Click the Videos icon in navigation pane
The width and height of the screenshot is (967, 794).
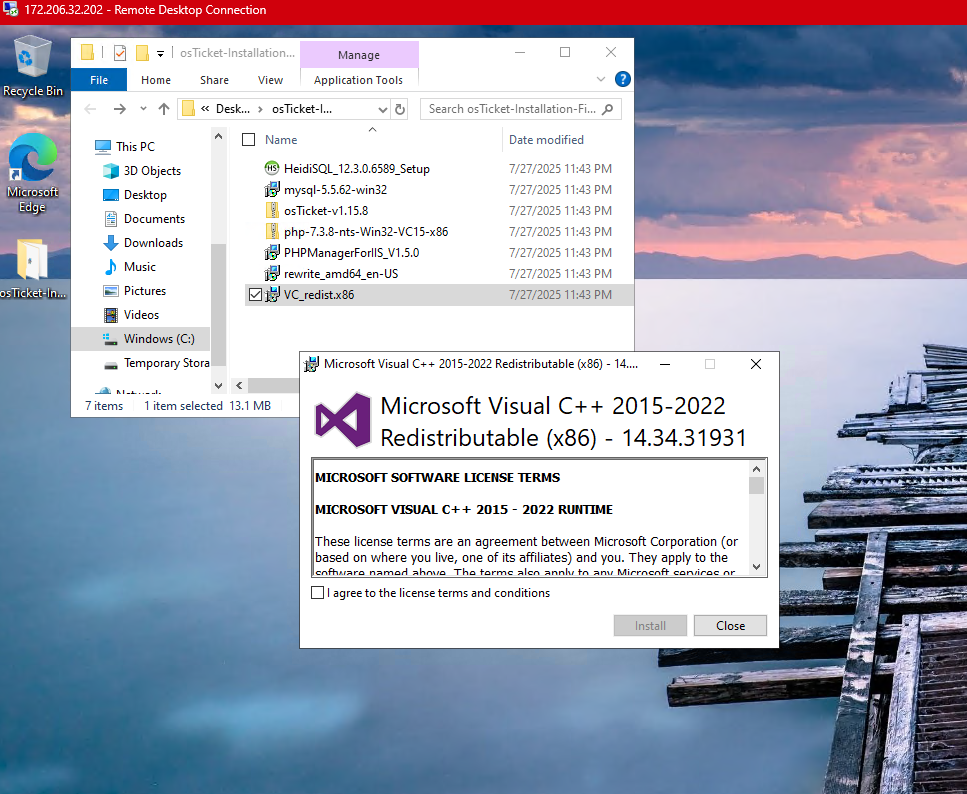[111, 315]
